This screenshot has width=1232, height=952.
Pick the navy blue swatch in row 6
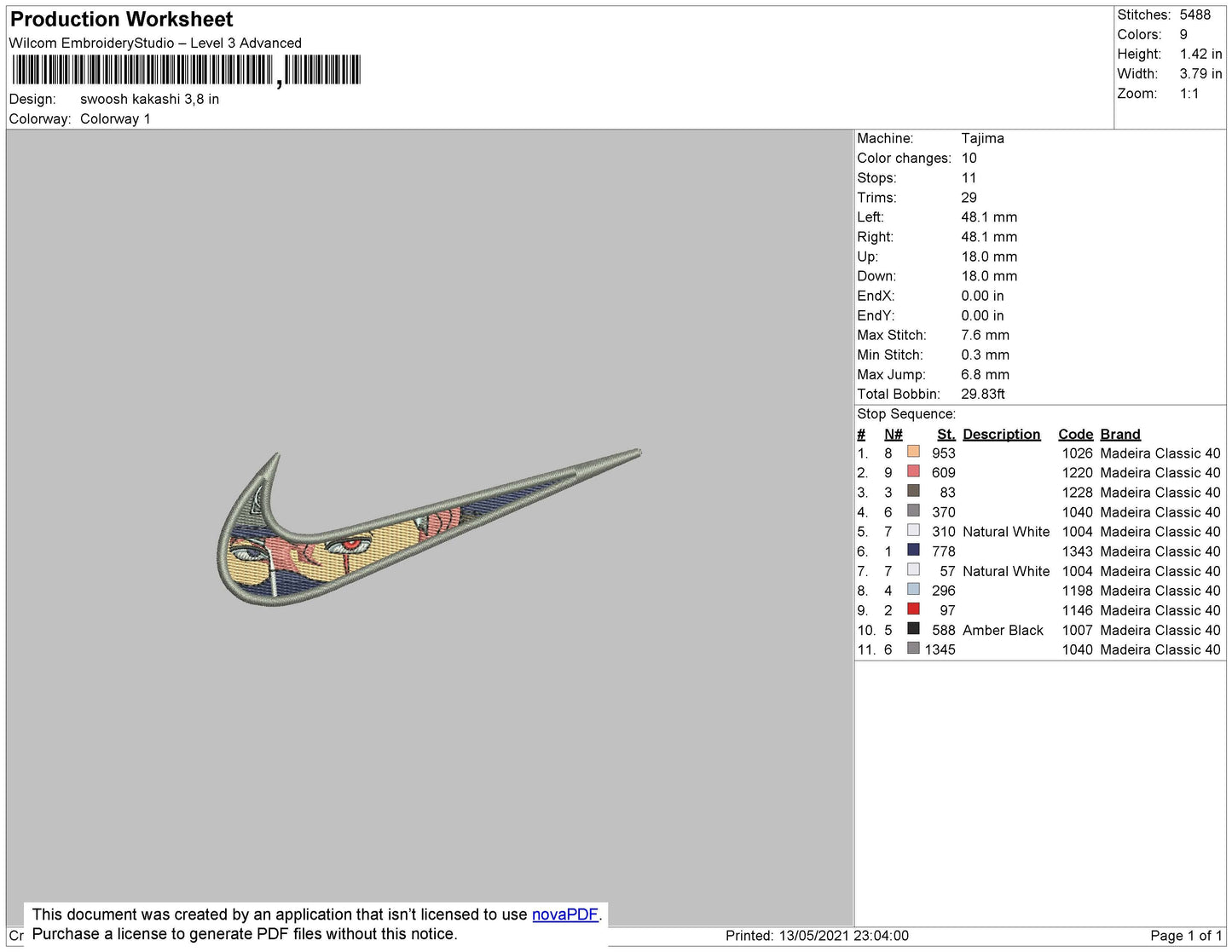[x=913, y=550]
